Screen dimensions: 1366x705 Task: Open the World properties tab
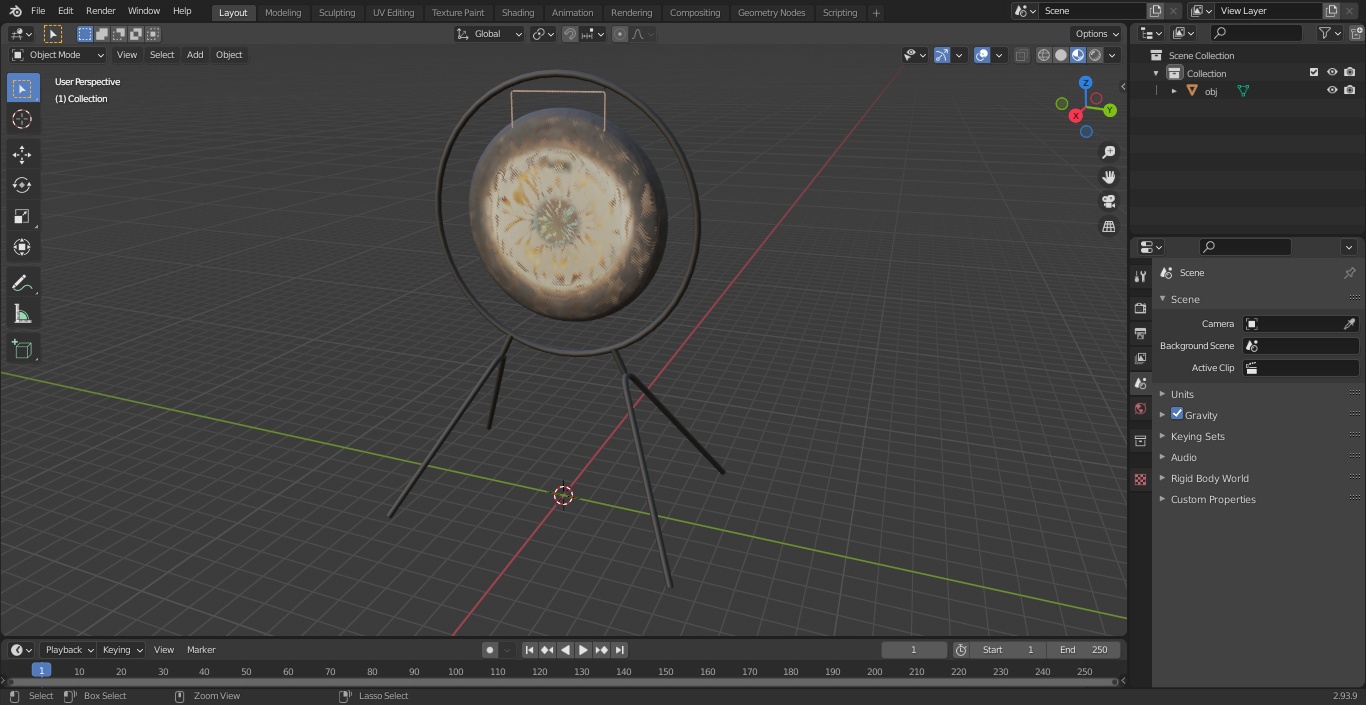1140,408
